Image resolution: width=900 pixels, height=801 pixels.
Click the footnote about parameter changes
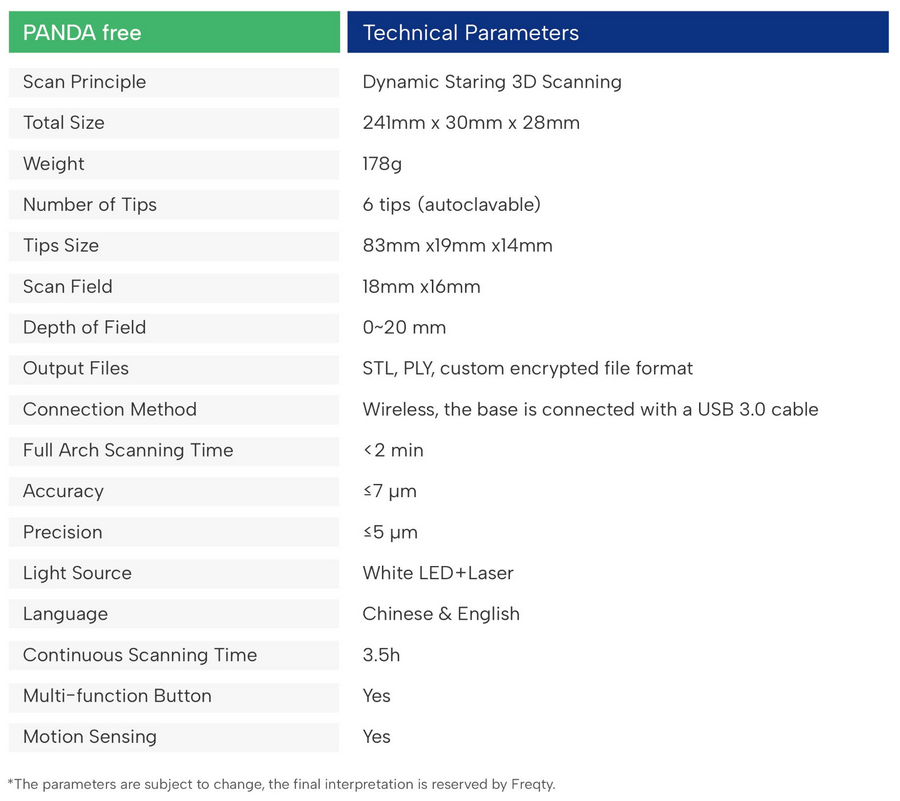[281, 784]
